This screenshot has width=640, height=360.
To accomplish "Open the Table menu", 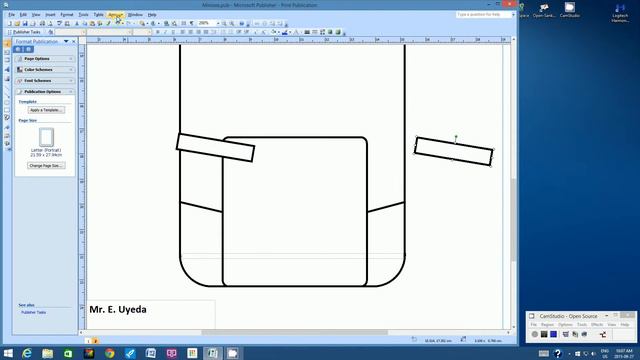I will point(98,15).
